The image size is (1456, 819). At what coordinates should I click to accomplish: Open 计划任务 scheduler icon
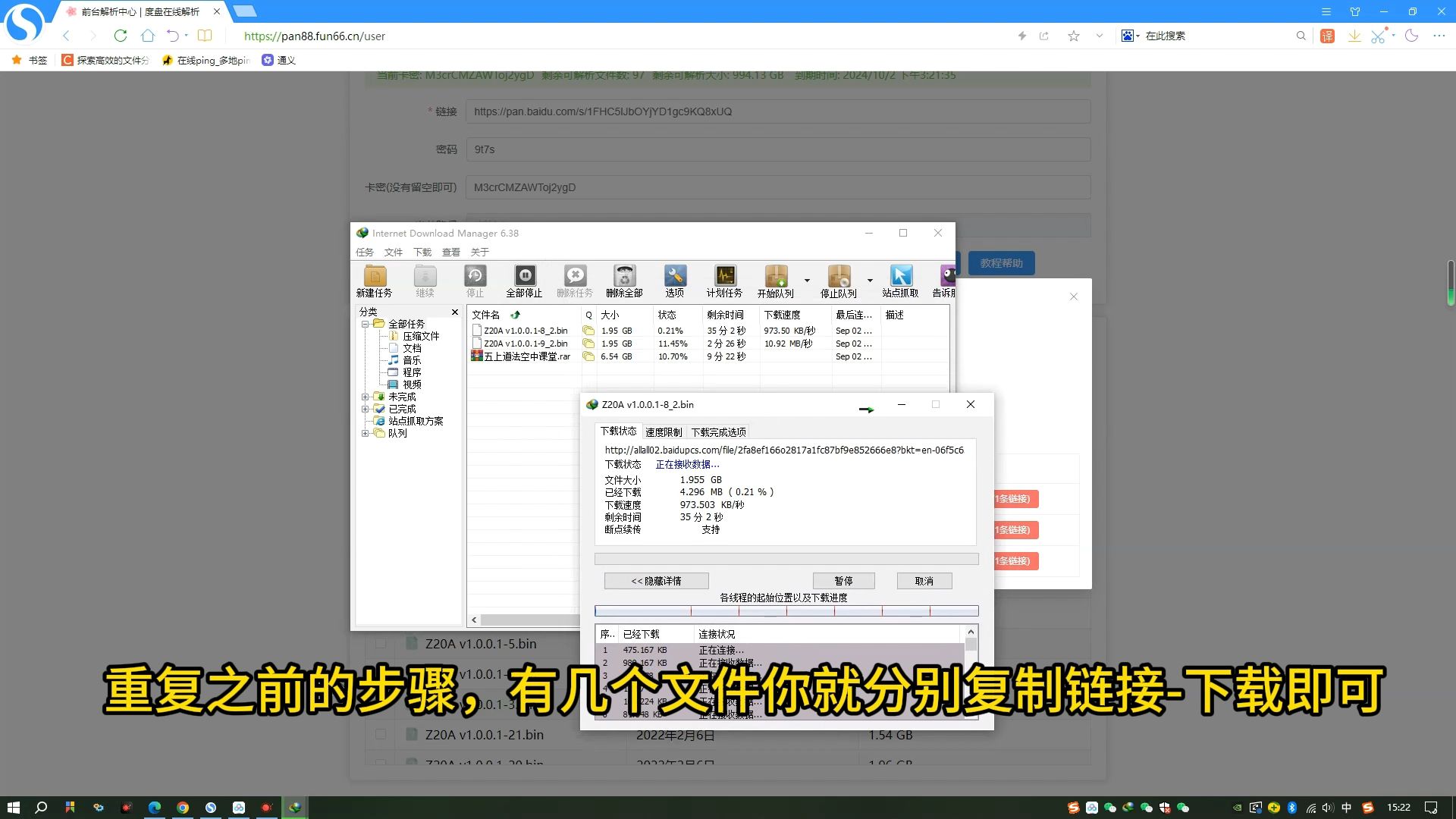tap(724, 281)
